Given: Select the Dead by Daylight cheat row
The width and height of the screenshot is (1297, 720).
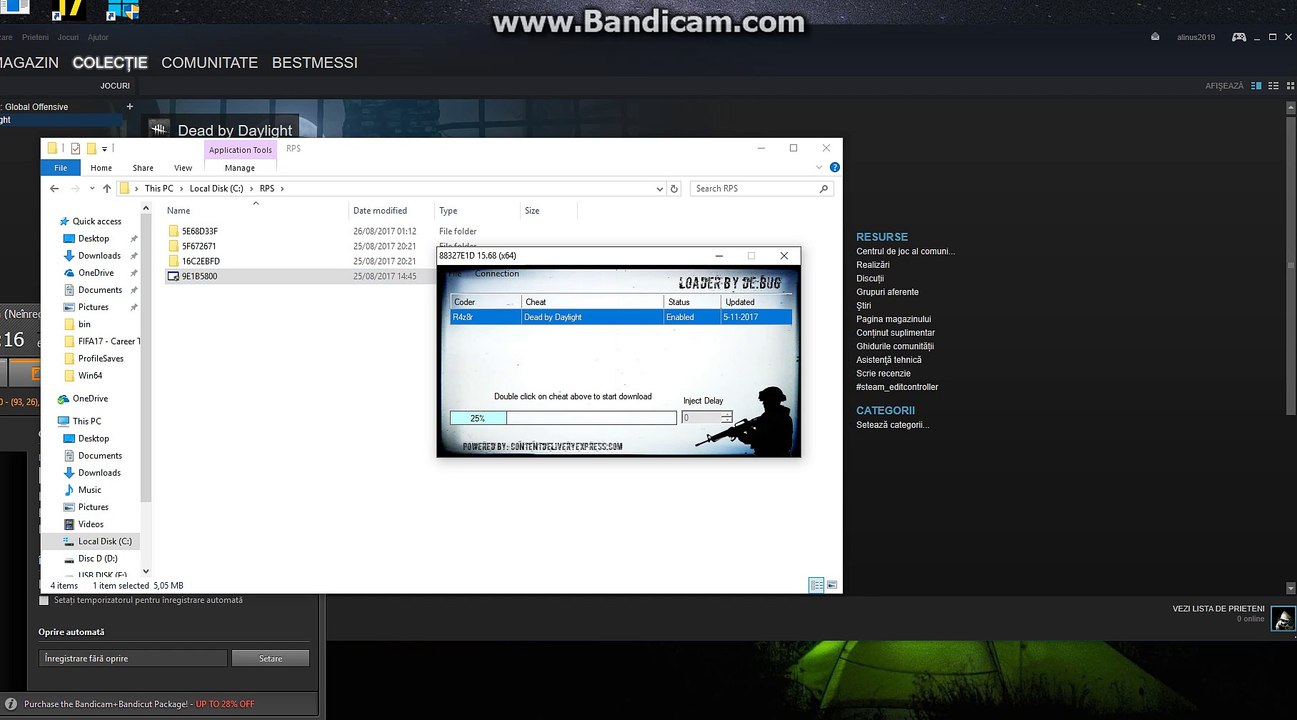Looking at the screenshot, I should (620, 317).
